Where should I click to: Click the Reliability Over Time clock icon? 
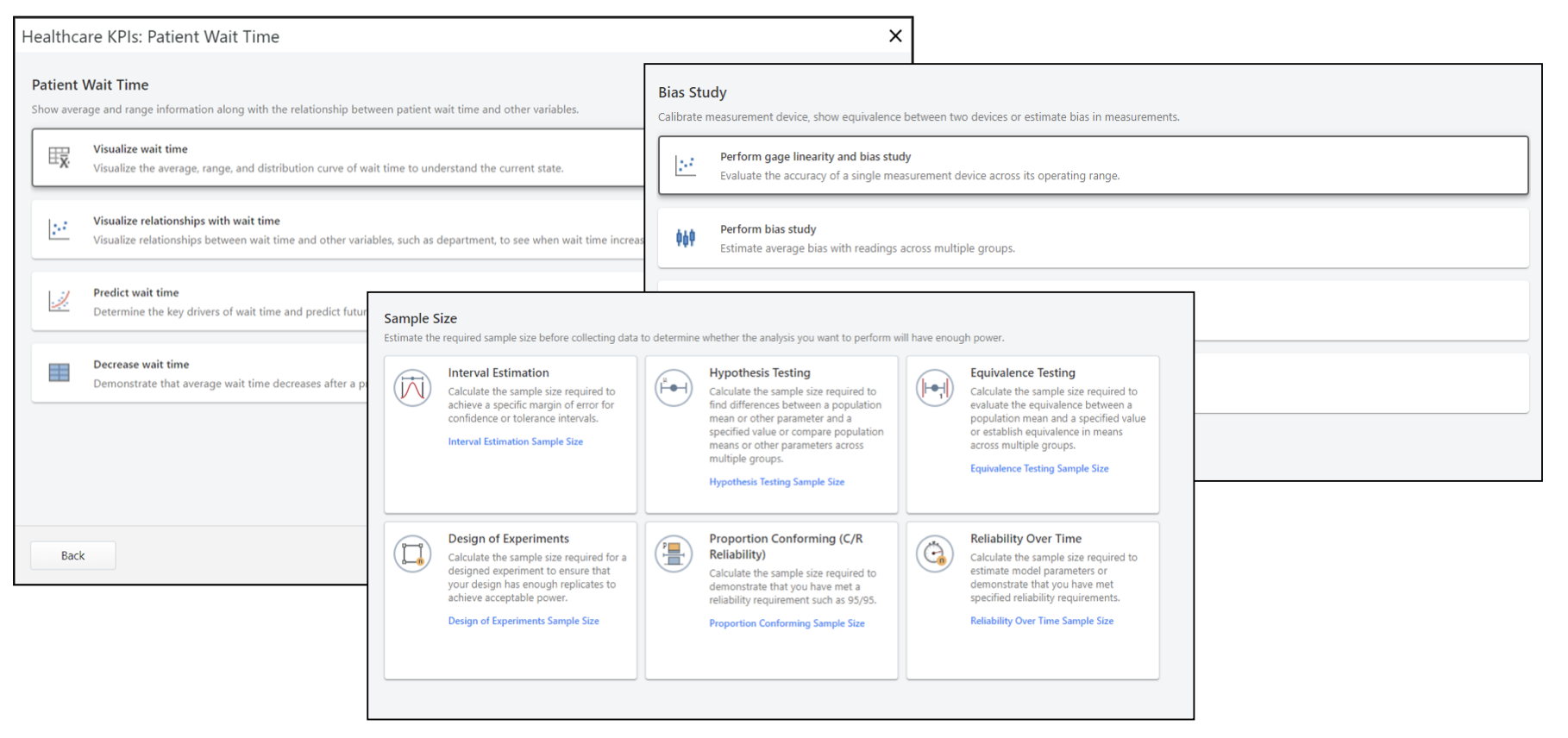[x=934, y=553]
